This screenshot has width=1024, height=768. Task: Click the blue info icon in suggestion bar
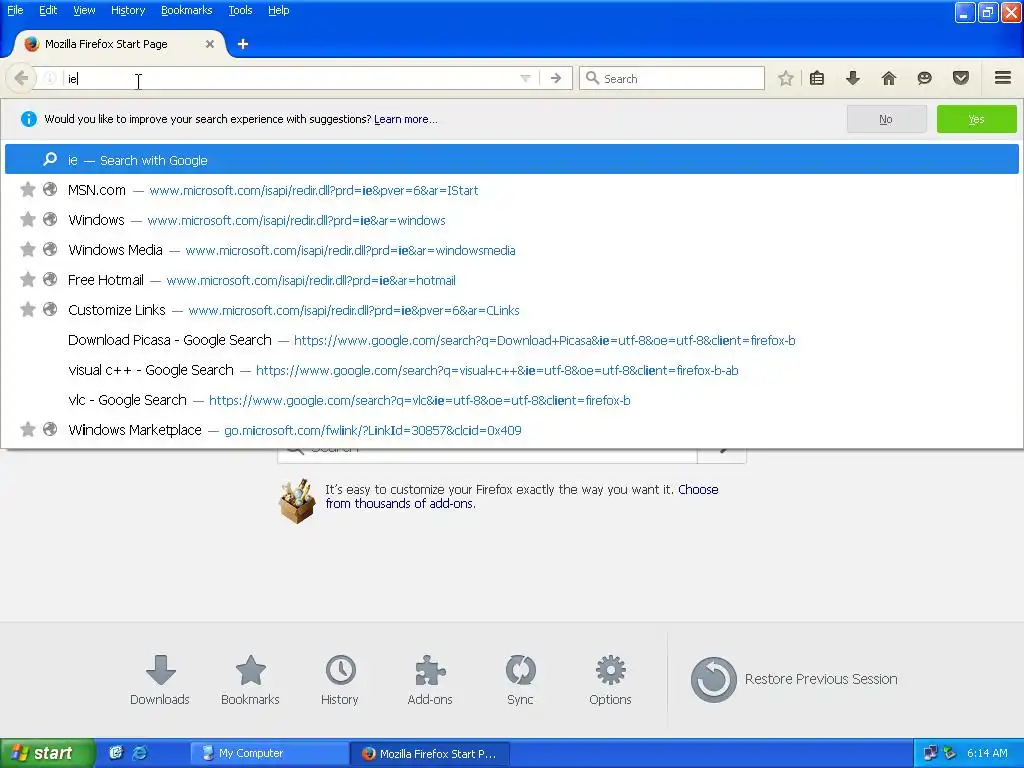pyautogui.click(x=29, y=119)
